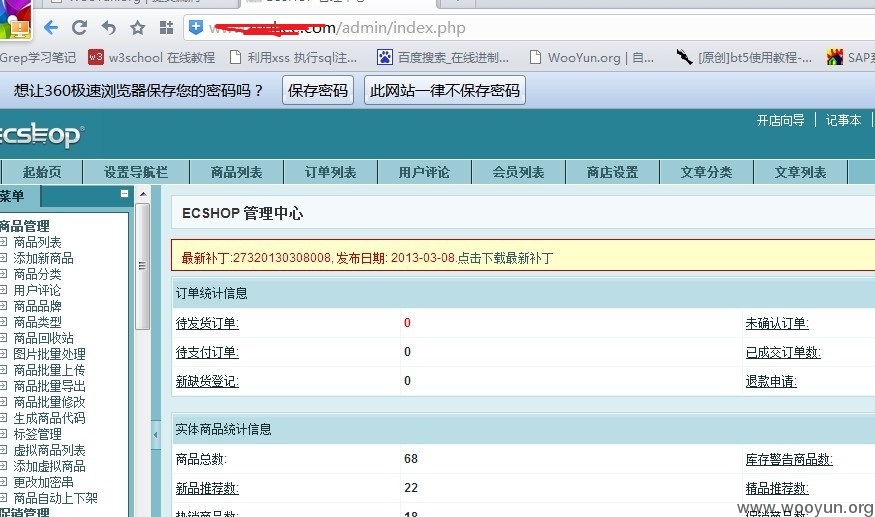The image size is (875, 517).
Task: Open 标签管理 in sidebar
Action: (x=37, y=434)
